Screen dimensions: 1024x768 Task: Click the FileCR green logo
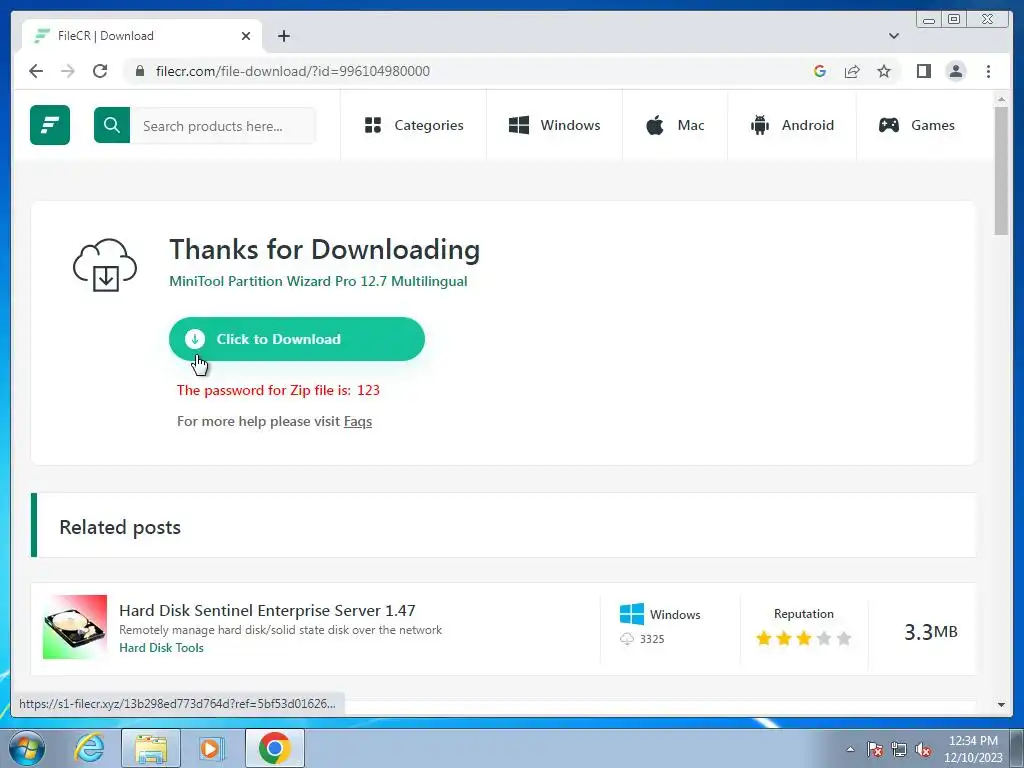pos(50,125)
